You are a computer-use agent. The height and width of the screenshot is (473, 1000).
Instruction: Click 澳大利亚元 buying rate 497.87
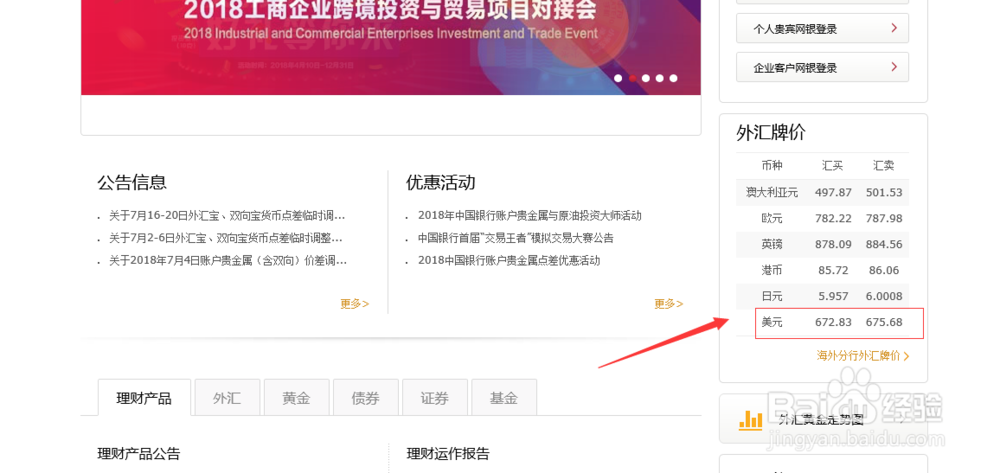point(833,193)
